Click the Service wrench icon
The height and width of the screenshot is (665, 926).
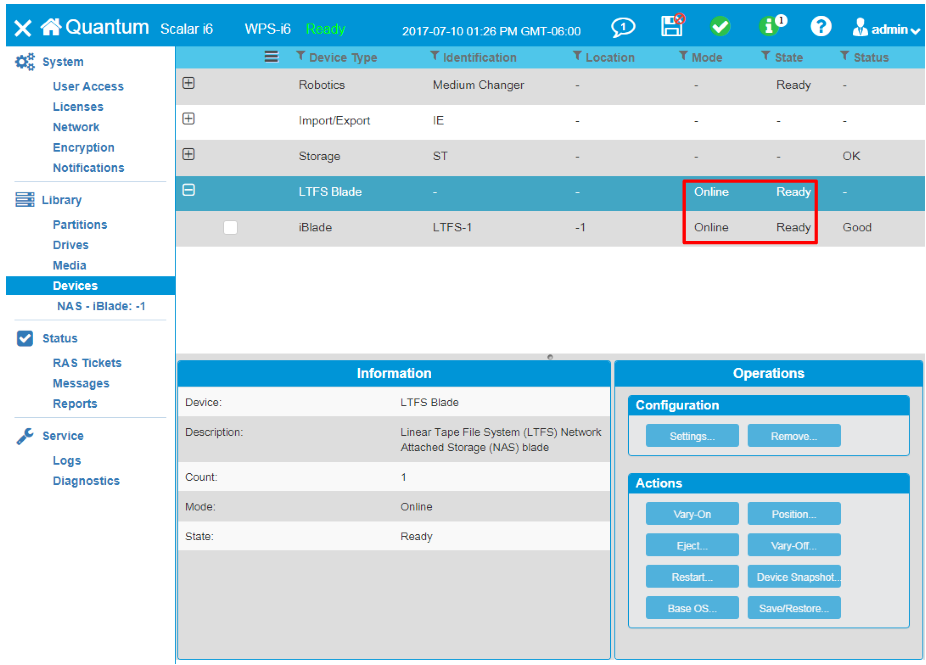click(24, 436)
